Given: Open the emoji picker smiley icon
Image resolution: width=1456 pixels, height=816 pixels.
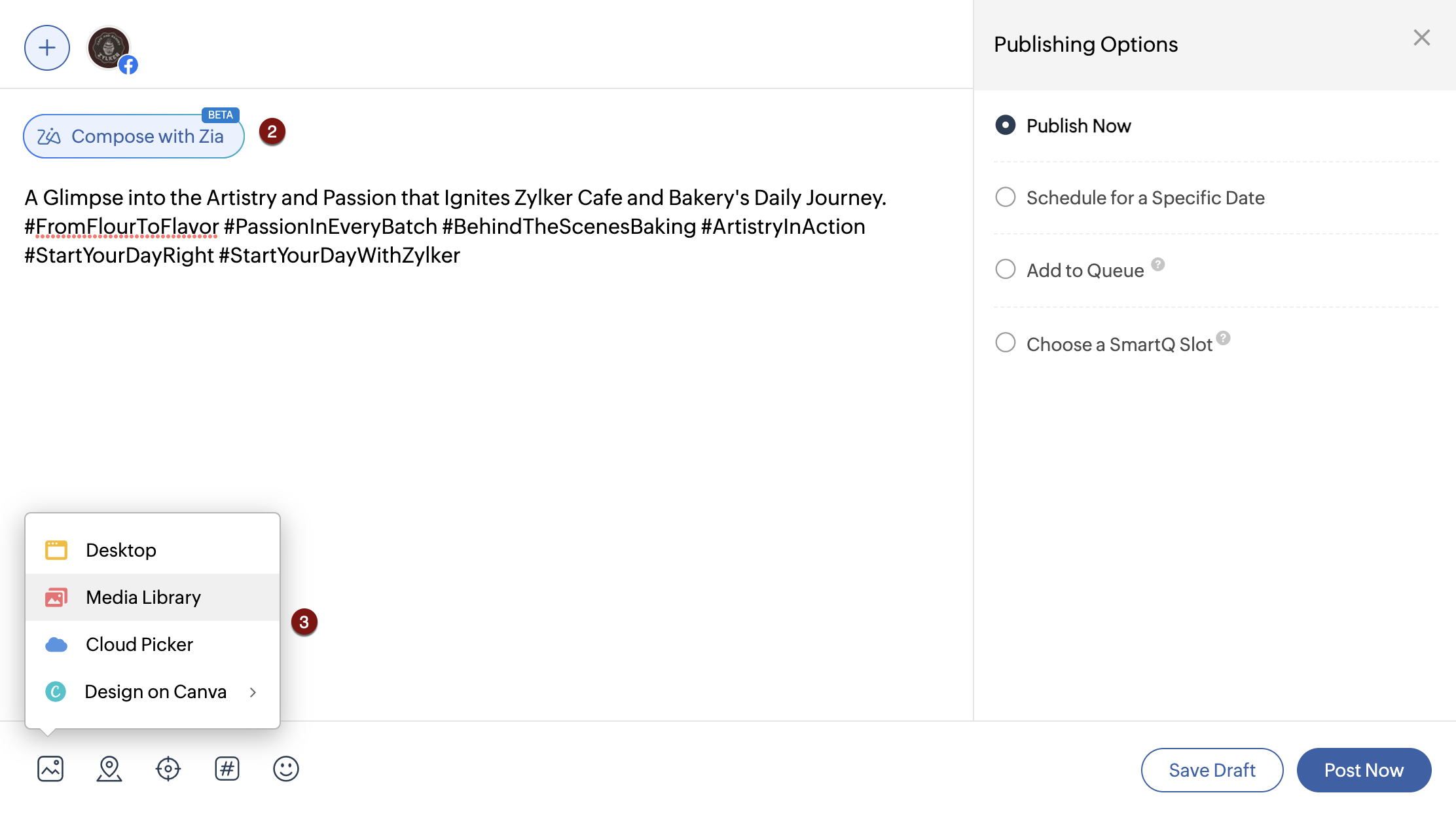Looking at the screenshot, I should [x=286, y=769].
